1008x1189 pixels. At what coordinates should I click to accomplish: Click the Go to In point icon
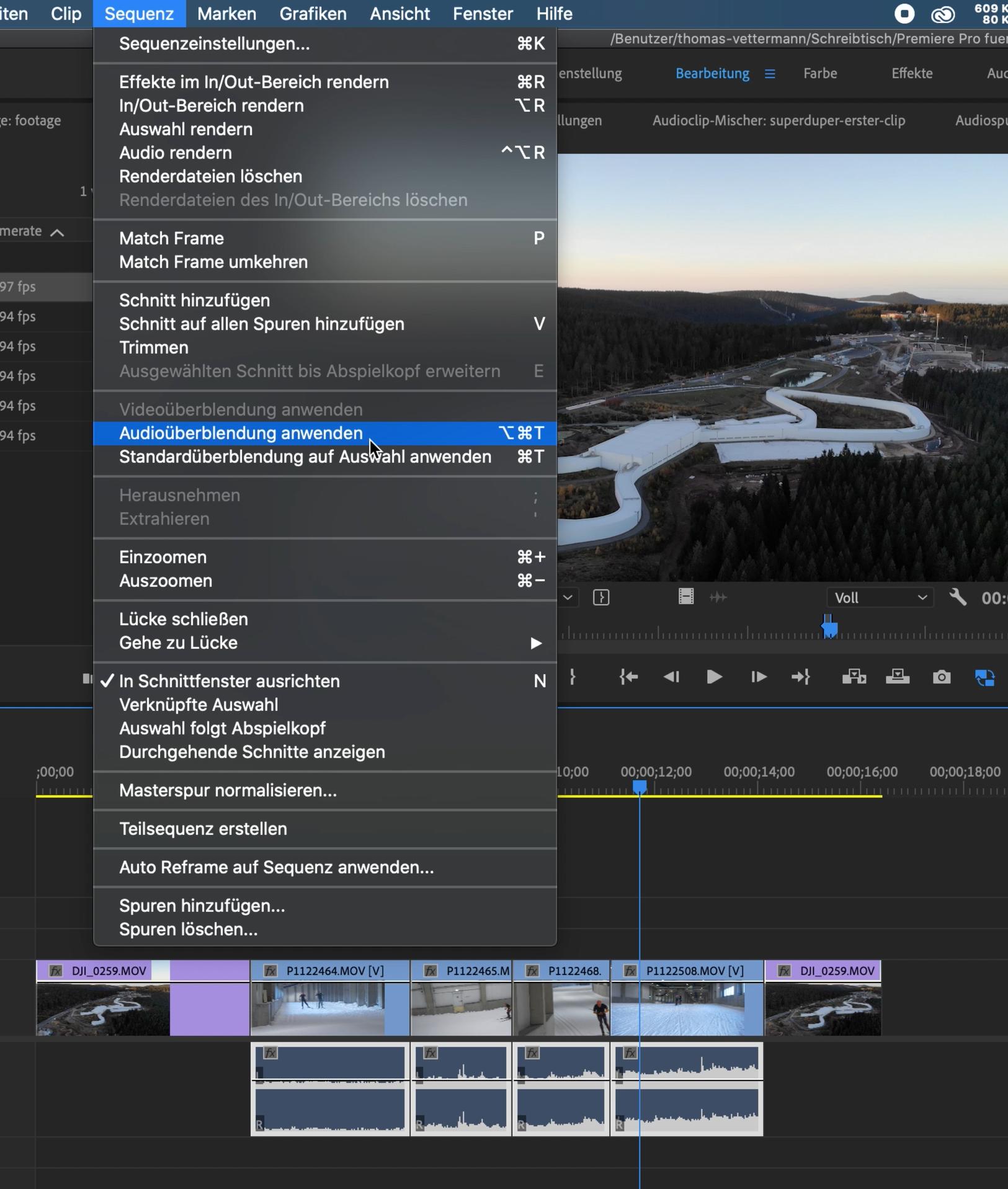pyautogui.click(x=628, y=677)
